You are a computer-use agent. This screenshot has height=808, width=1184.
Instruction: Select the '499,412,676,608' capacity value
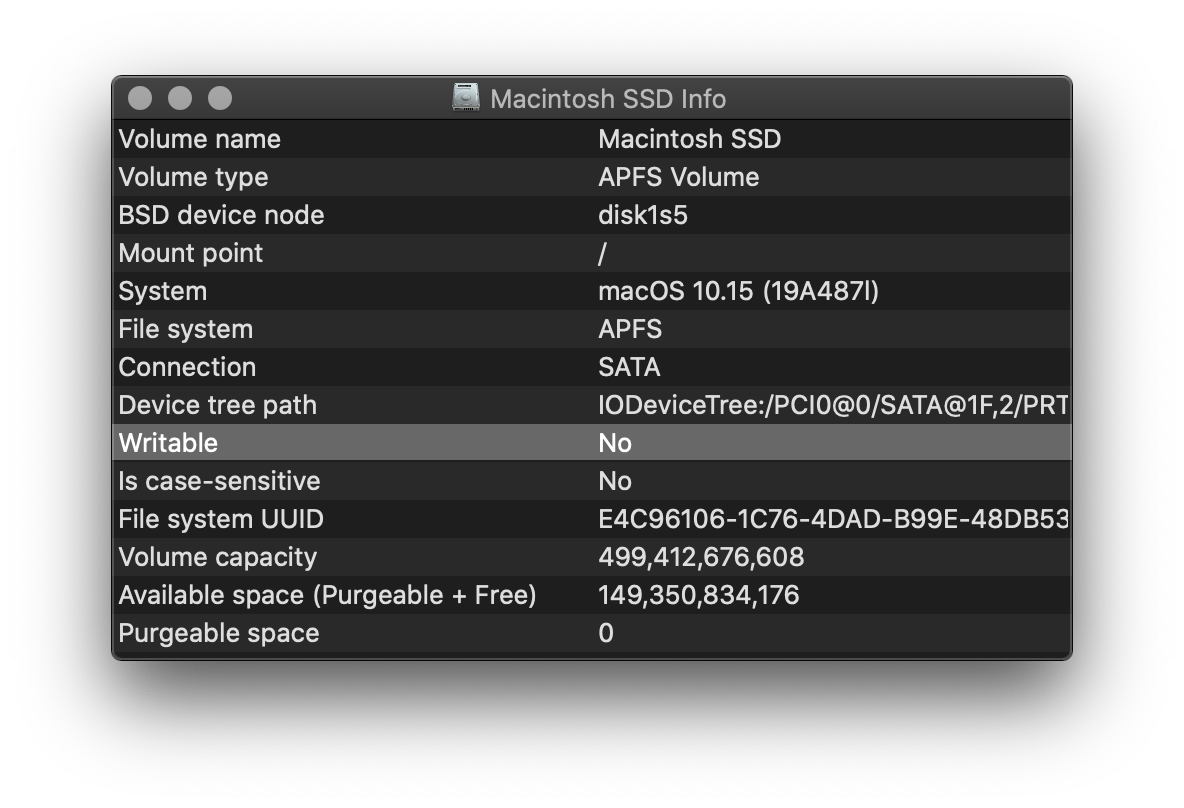[701, 557]
